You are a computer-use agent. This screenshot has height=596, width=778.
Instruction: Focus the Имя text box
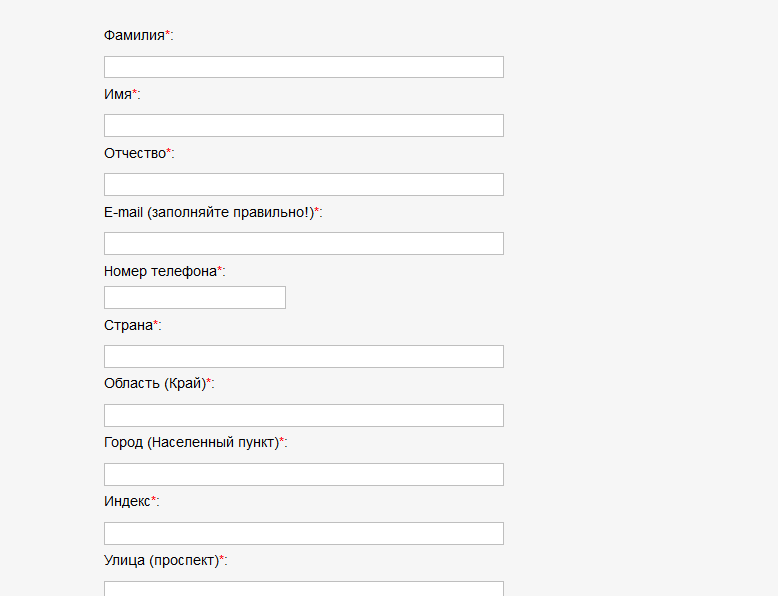coord(303,126)
